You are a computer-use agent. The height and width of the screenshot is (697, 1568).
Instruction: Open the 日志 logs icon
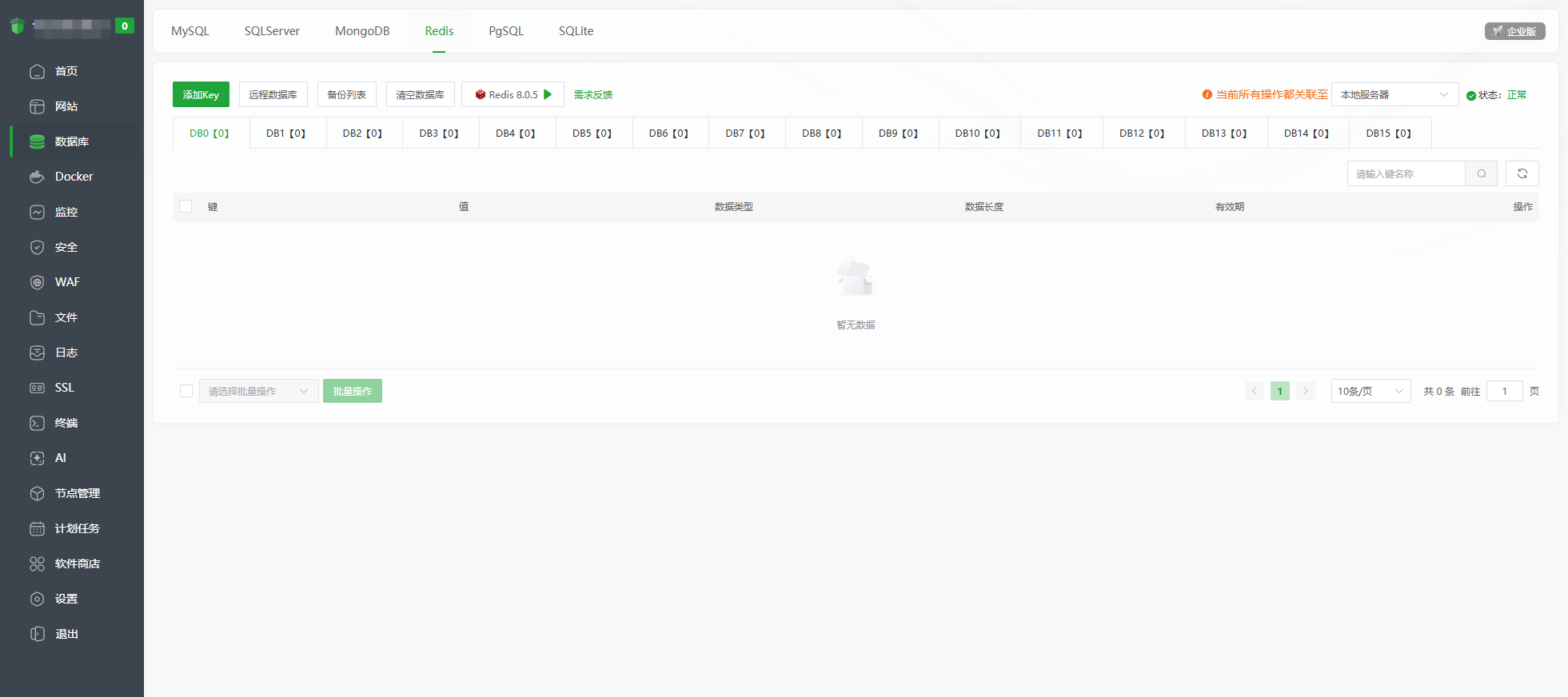[37, 352]
